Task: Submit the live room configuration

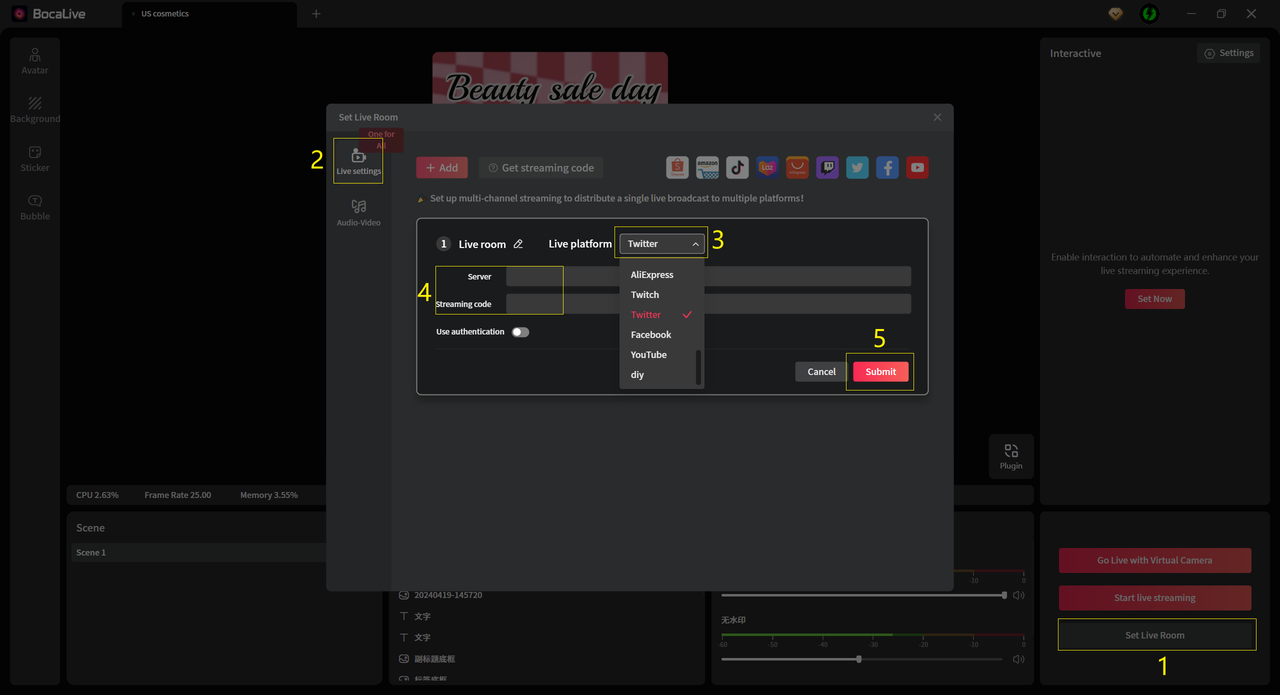Action: [x=879, y=371]
